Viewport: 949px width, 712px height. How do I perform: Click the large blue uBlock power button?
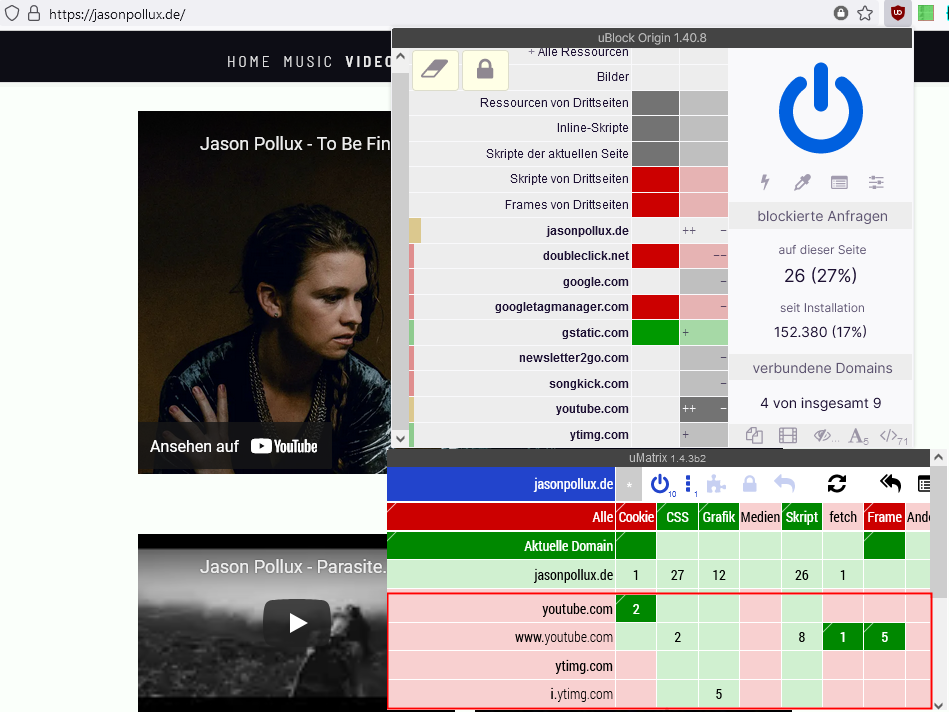821,108
